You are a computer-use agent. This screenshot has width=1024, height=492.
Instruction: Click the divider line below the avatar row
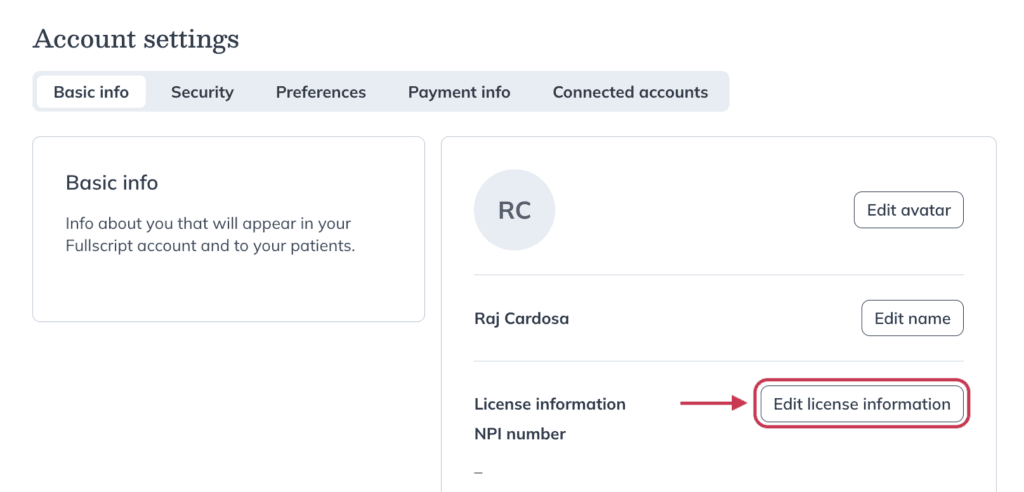718,274
